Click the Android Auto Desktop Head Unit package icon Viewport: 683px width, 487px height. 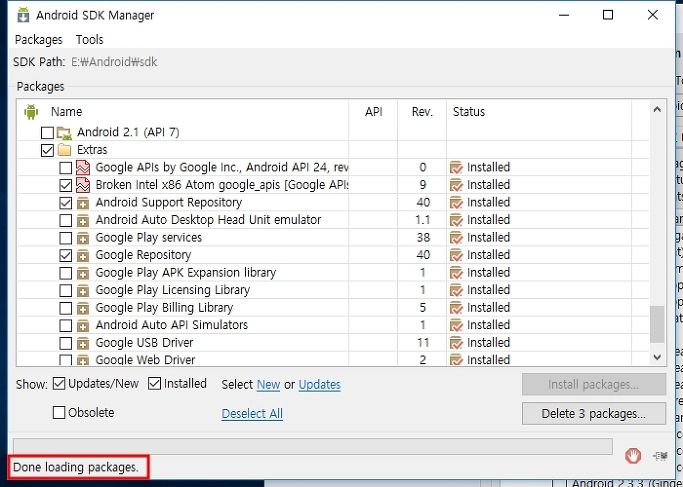(x=83, y=220)
